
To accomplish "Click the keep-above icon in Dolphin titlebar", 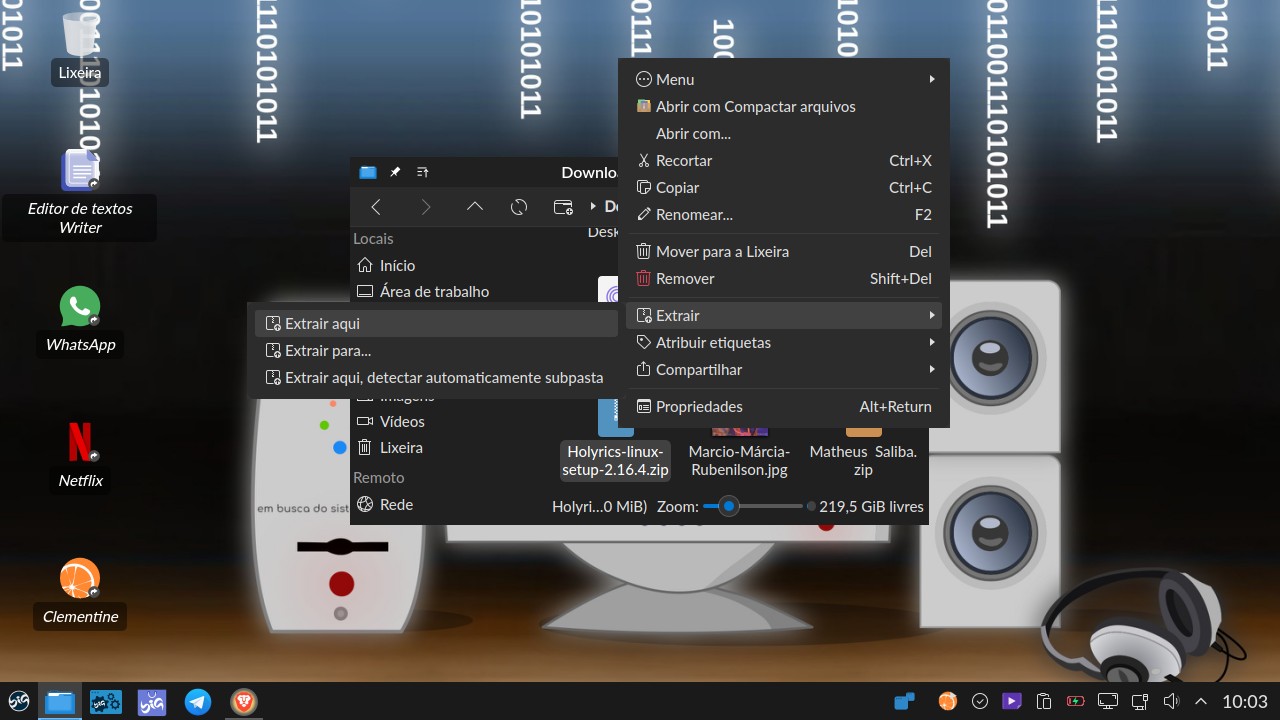I will pyautogui.click(x=422, y=172).
